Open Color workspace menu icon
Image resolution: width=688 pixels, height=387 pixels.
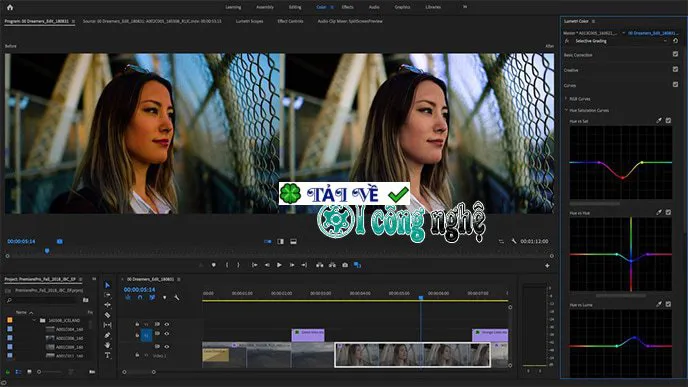332,7
